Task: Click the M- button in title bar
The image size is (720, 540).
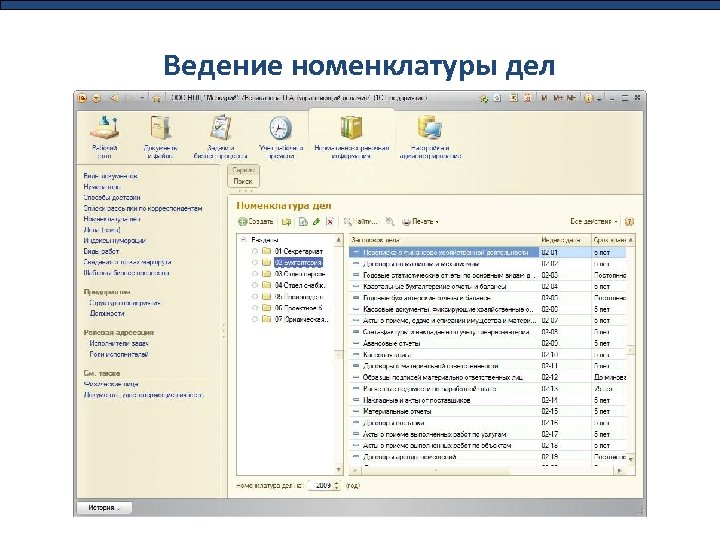Action: click(571, 98)
